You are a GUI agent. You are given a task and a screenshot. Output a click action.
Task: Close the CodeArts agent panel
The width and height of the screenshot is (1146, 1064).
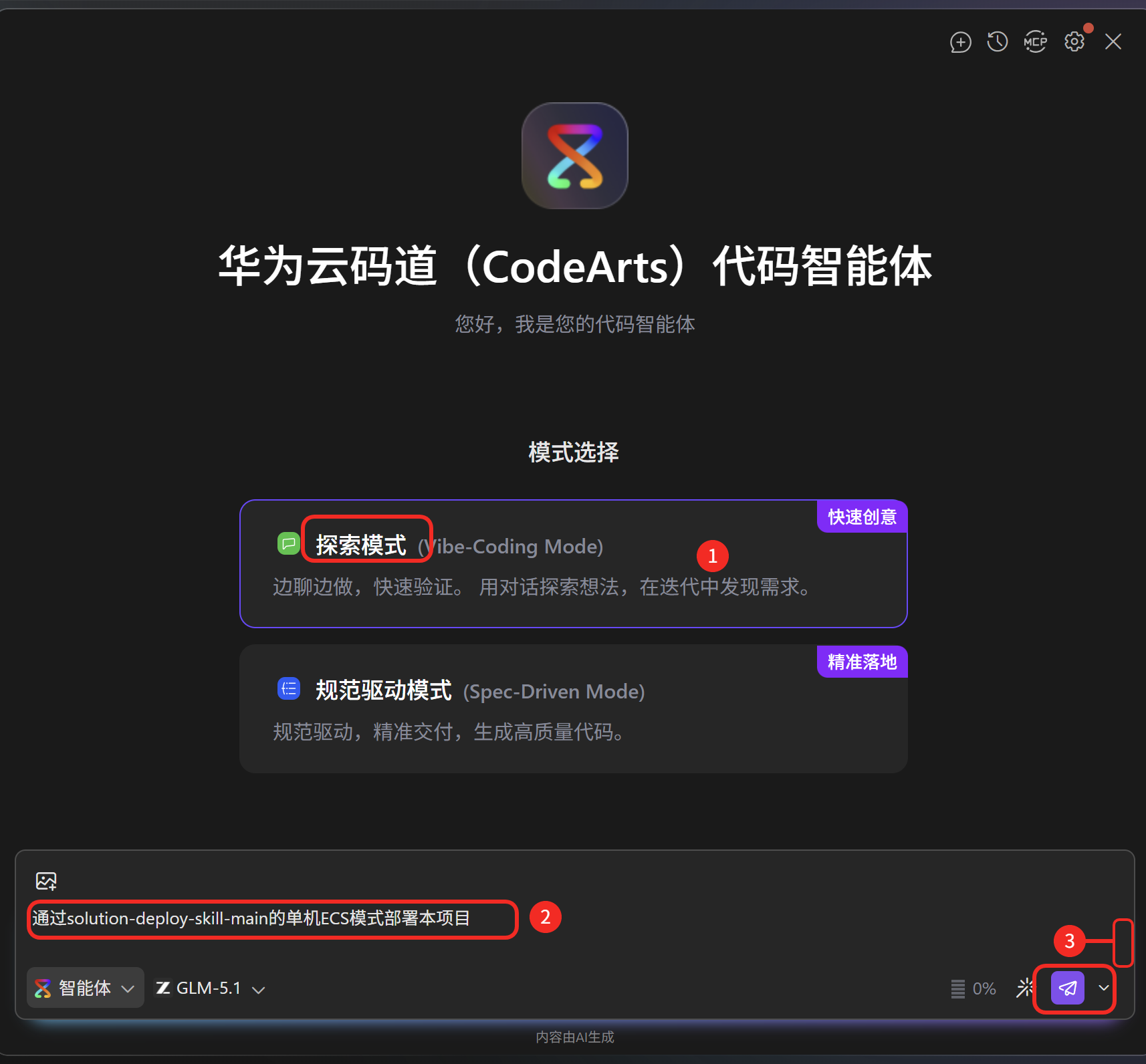(1113, 42)
